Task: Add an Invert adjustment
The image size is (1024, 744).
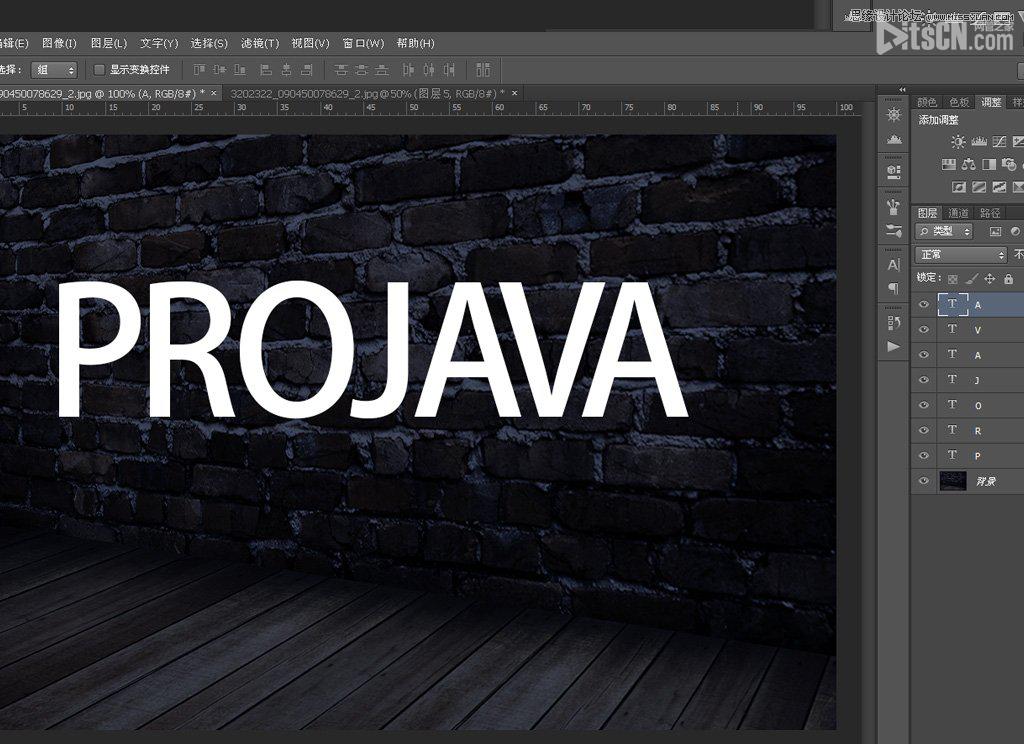Action: 959,187
